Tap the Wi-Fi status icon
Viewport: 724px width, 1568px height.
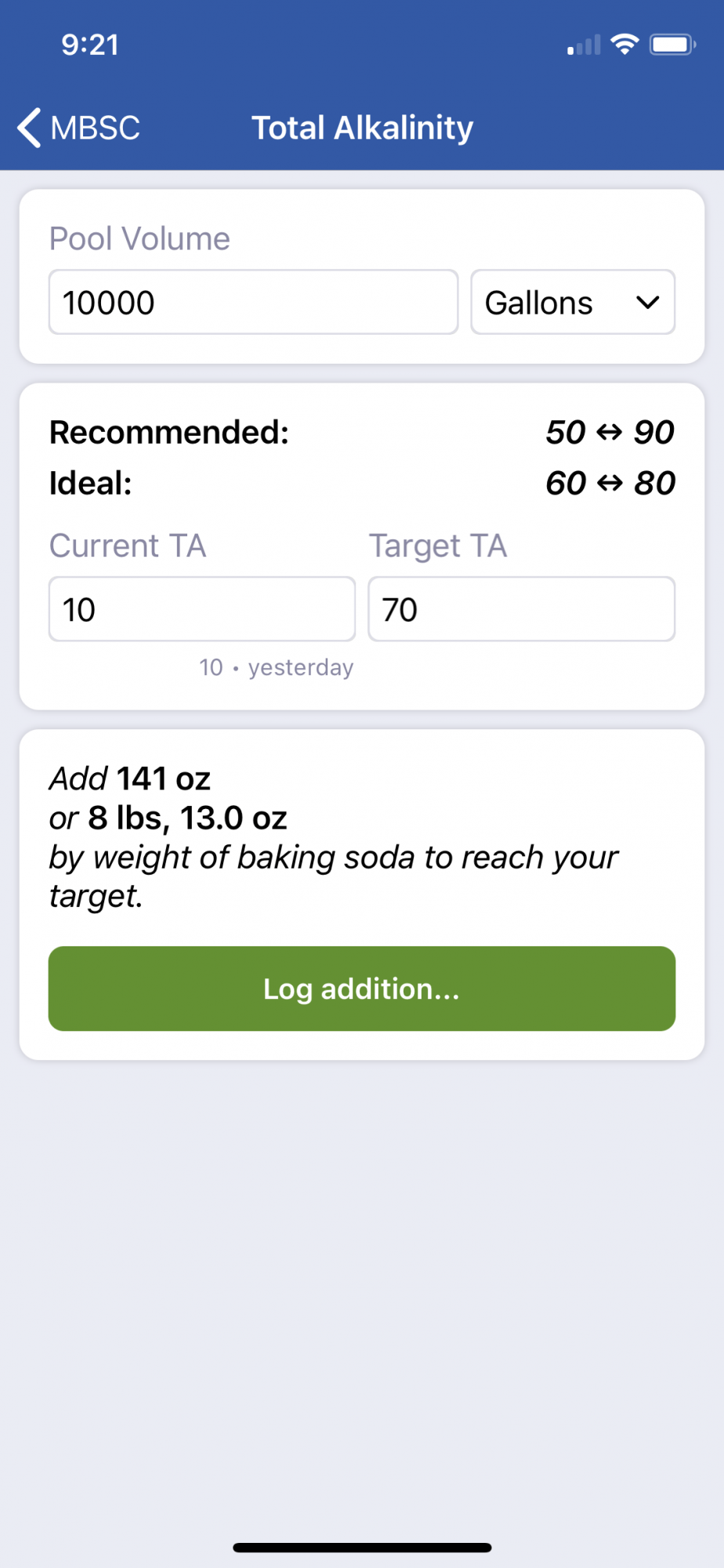[x=624, y=45]
